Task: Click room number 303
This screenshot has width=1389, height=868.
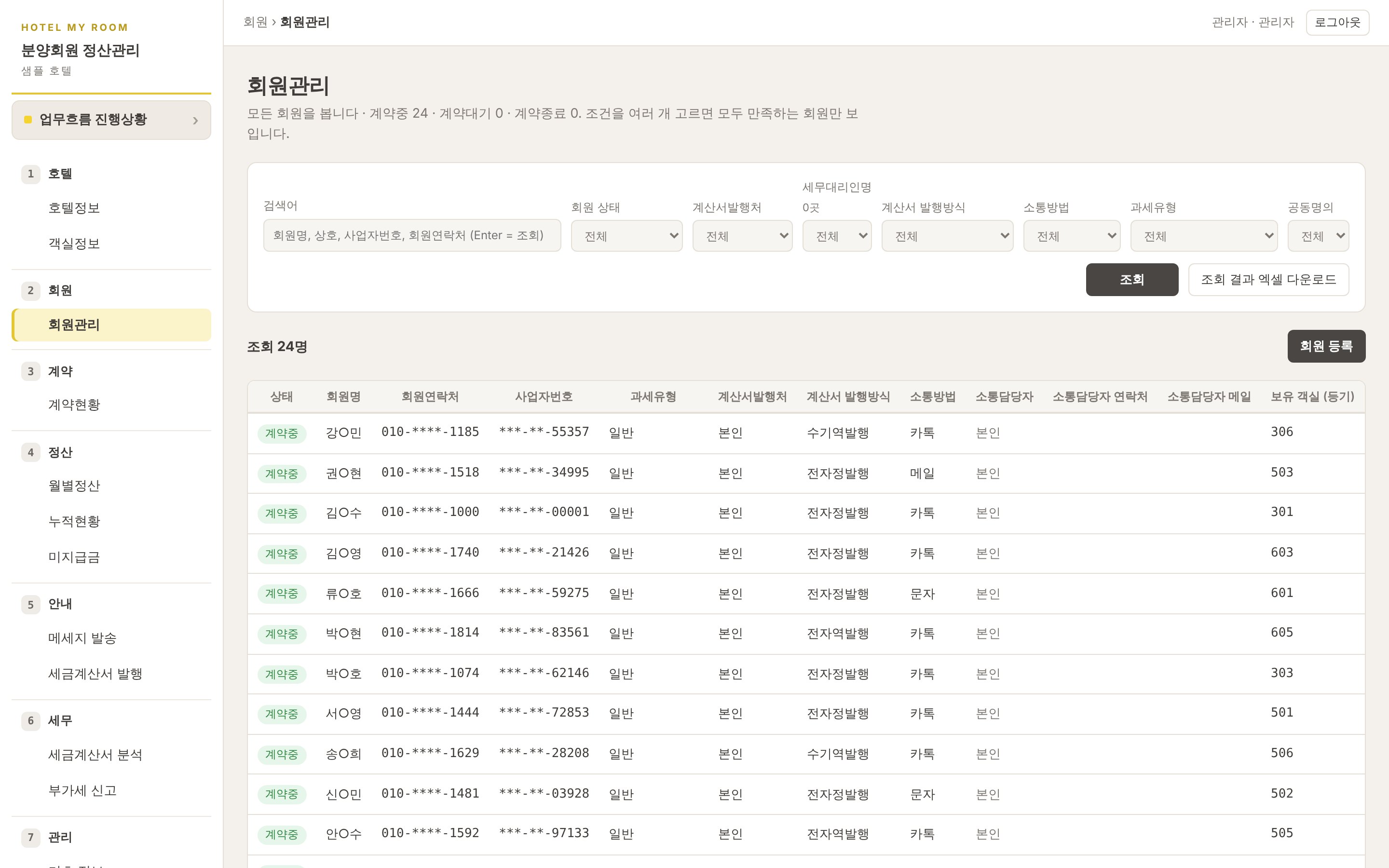Action: click(x=1281, y=673)
